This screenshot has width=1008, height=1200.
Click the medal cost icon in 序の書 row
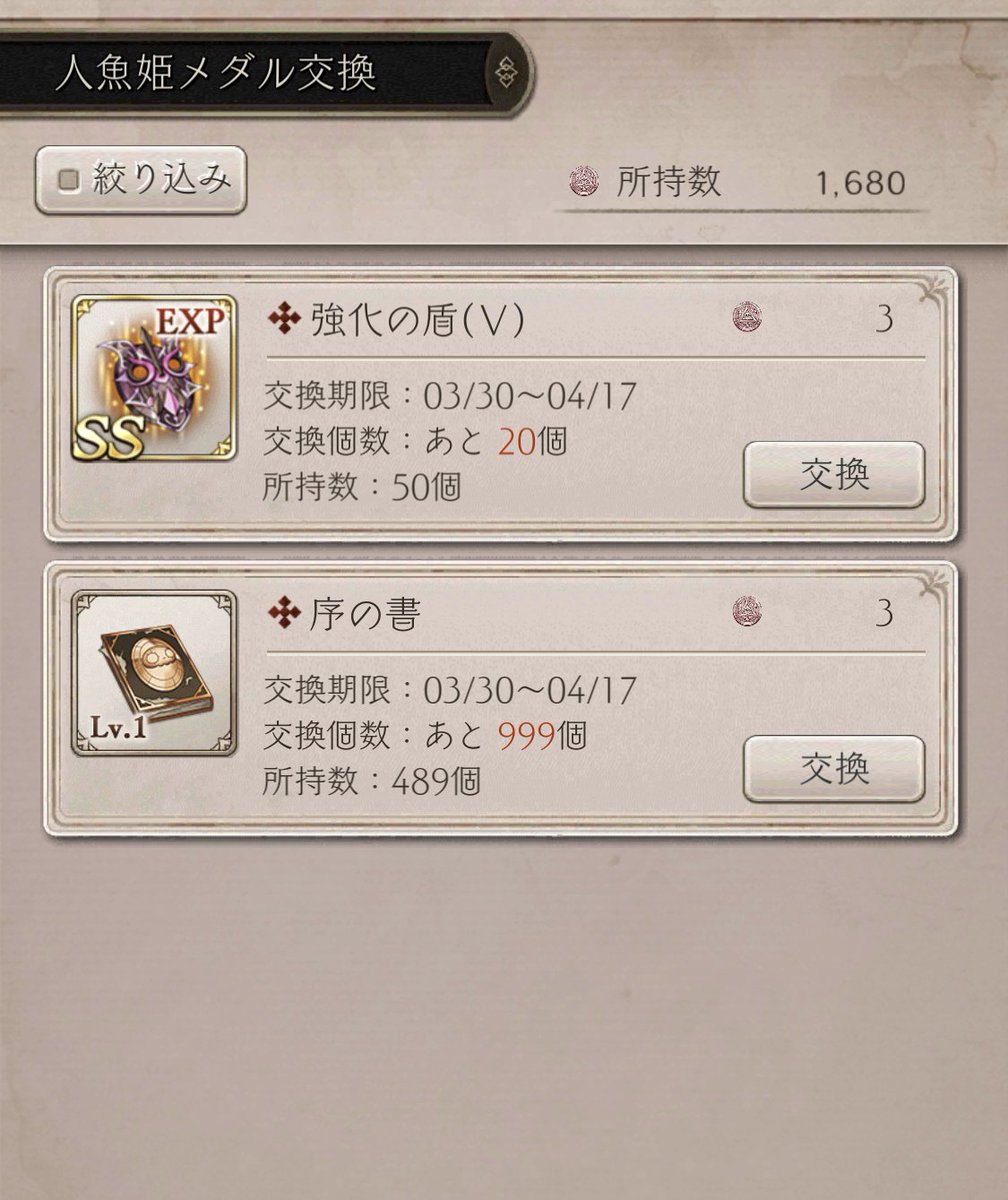747,611
